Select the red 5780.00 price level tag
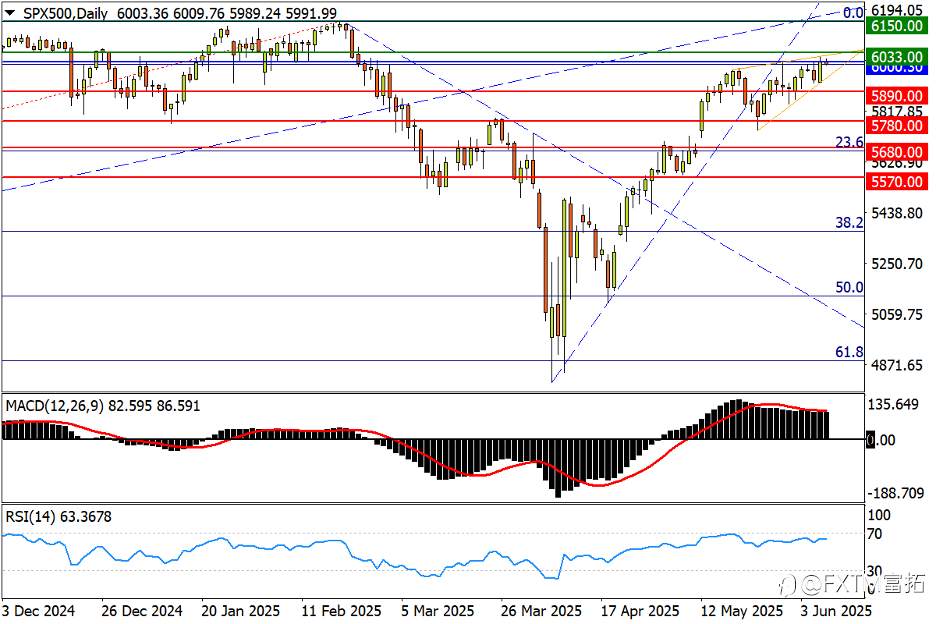The width and height of the screenshot is (936, 624). point(897,125)
